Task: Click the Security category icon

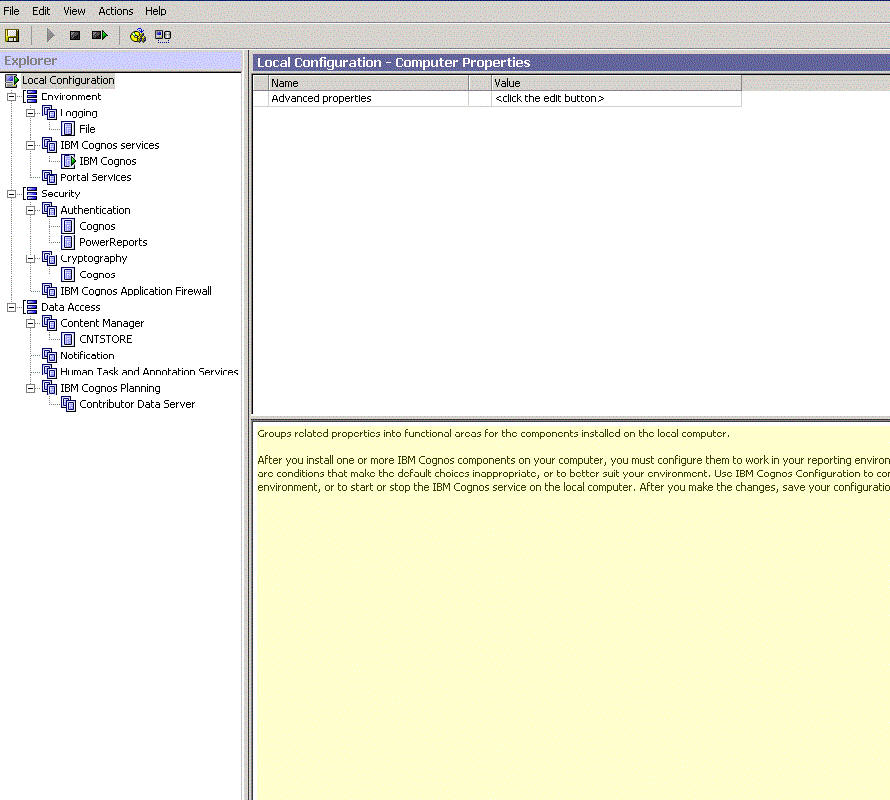Action: point(31,194)
